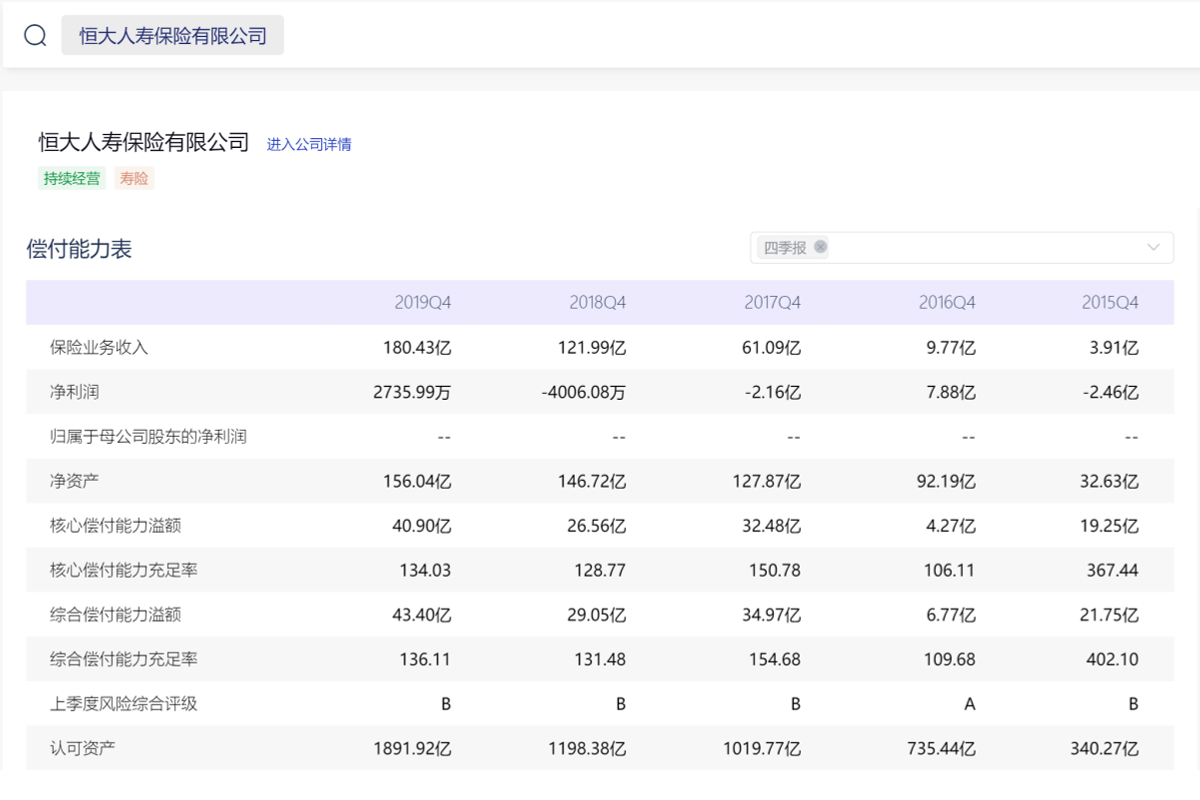Click the 128.77 core adequacy ratio
Image resolution: width=1200 pixels, height=800 pixels.
coord(600,570)
